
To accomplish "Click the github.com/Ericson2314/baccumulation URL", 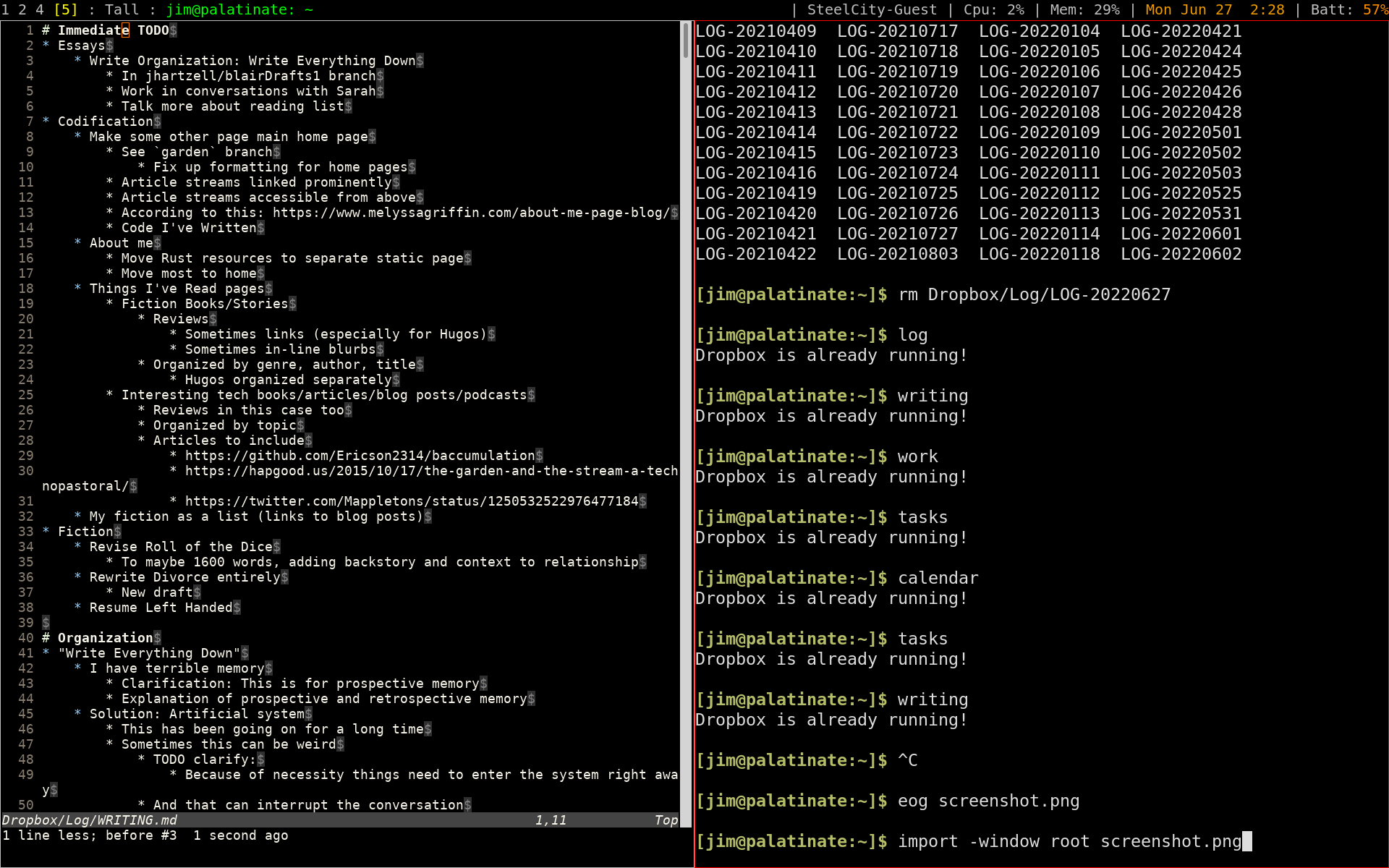I will [x=360, y=456].
